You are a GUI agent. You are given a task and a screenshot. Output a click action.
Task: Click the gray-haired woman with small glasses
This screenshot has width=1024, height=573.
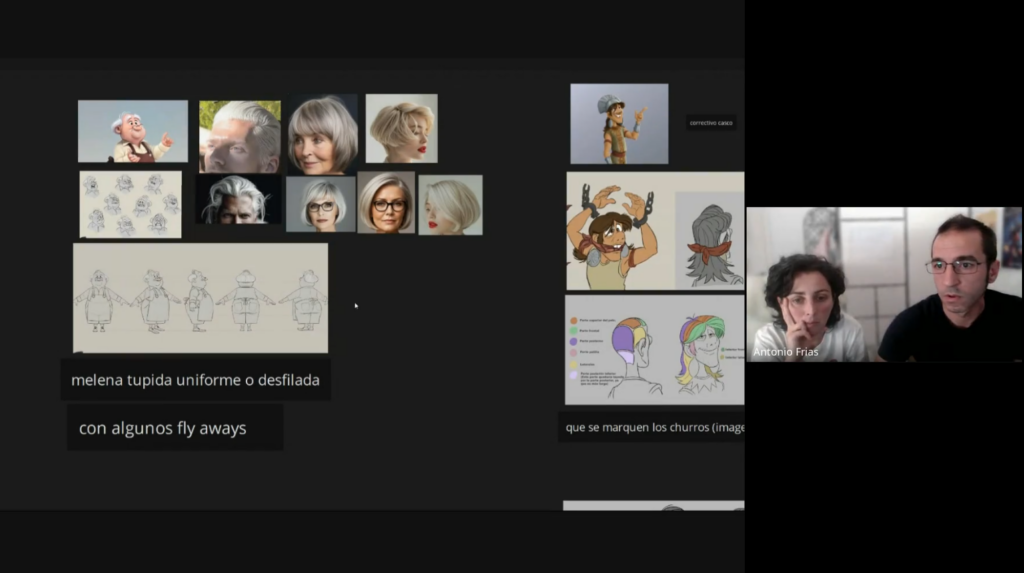321,204
